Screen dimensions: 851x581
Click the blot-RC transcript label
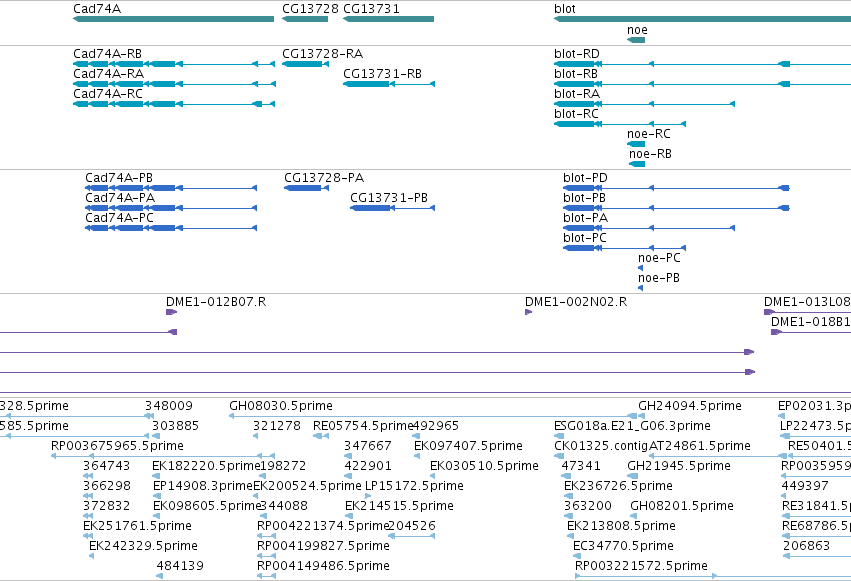coord(576,114)
